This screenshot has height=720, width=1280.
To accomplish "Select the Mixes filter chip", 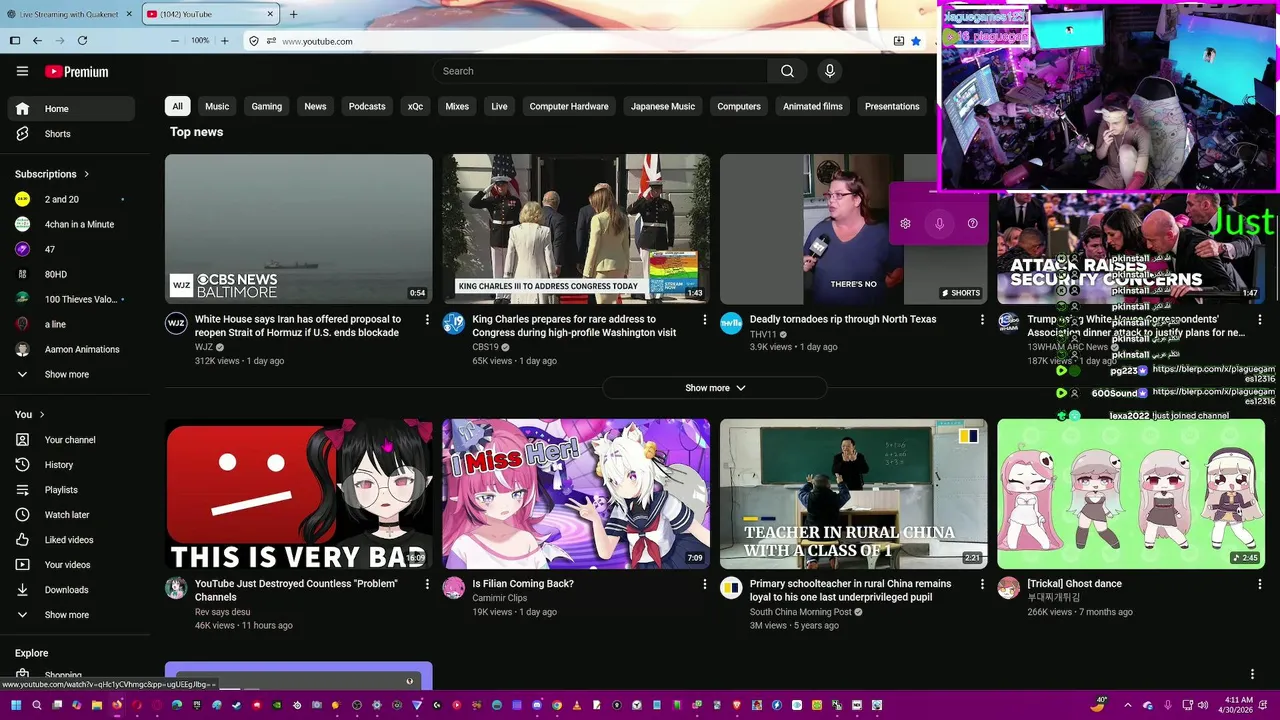I will tap(457, 106).
